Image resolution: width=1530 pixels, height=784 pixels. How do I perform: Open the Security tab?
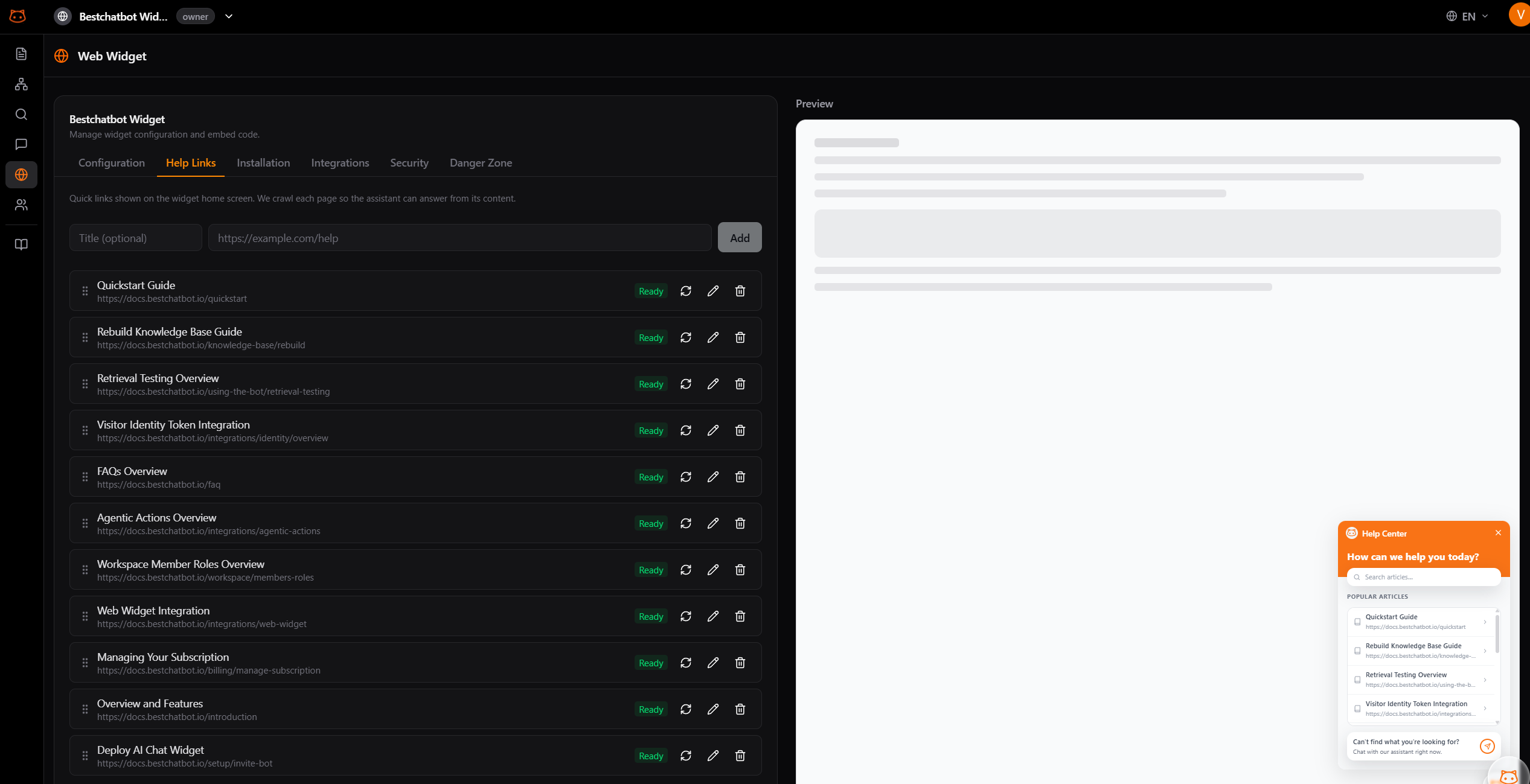(x=409, y=163)
